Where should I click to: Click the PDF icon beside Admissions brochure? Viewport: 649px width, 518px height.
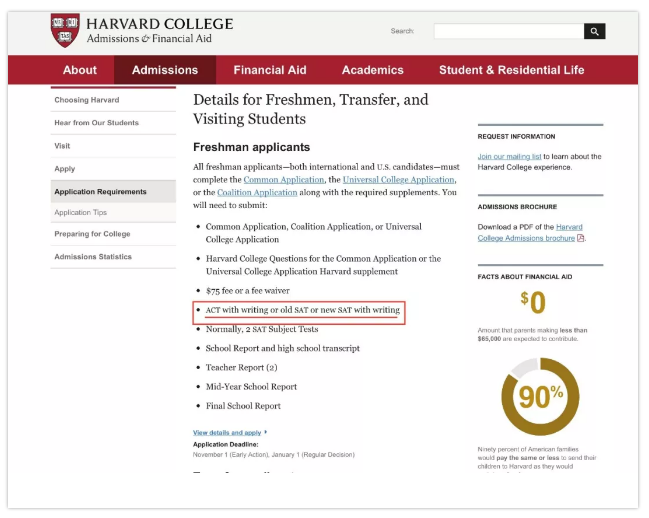(581, 238)
